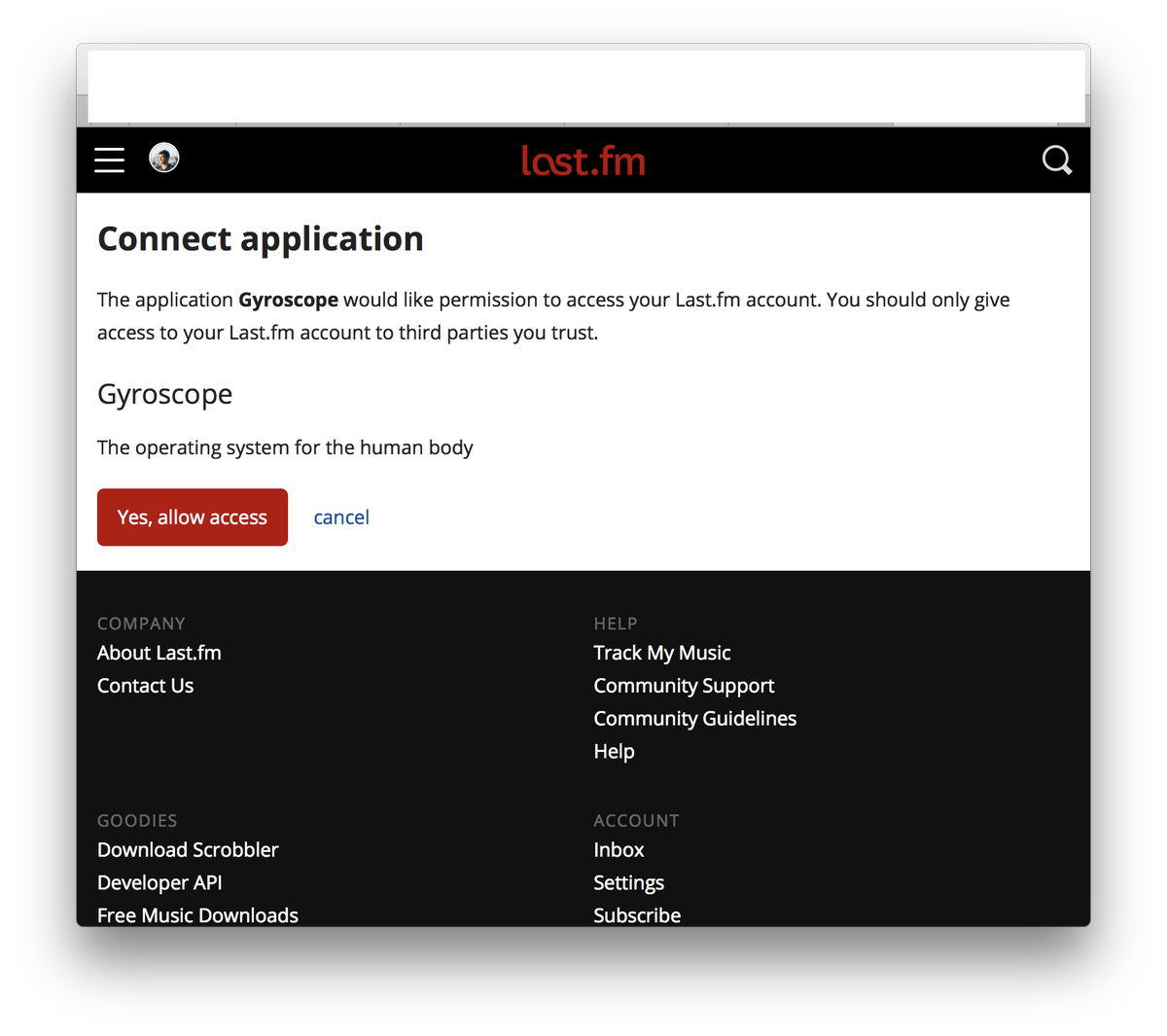Select the Gyroscope subheading
The image size is (1167, 1036).
(x=165, y=395)
